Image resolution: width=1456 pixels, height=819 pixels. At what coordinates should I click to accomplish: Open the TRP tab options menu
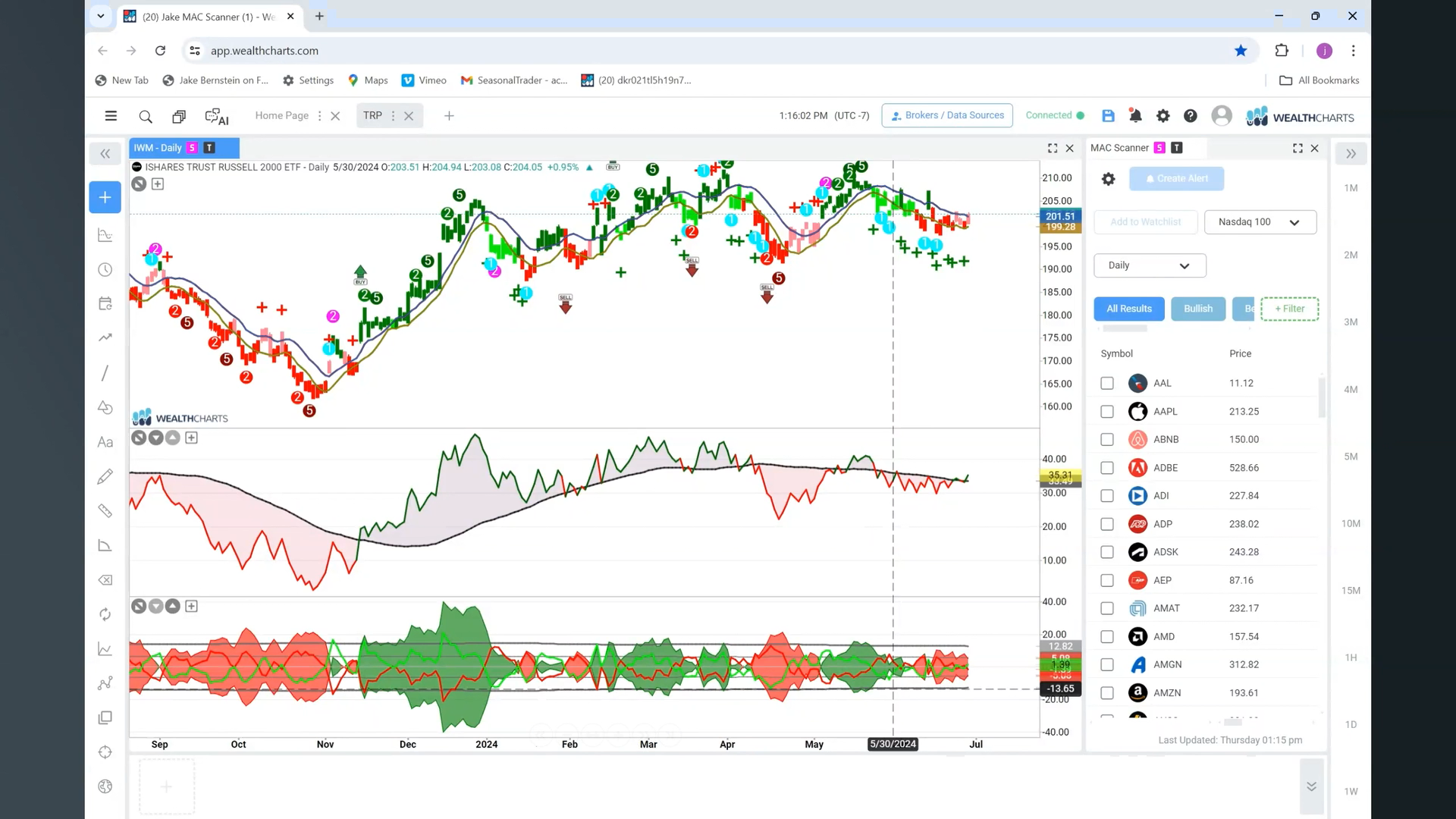coord(393,116)
